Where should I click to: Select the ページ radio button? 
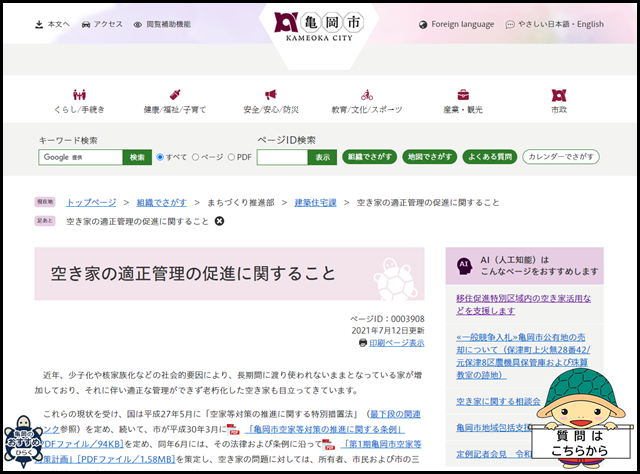(196, 157)
